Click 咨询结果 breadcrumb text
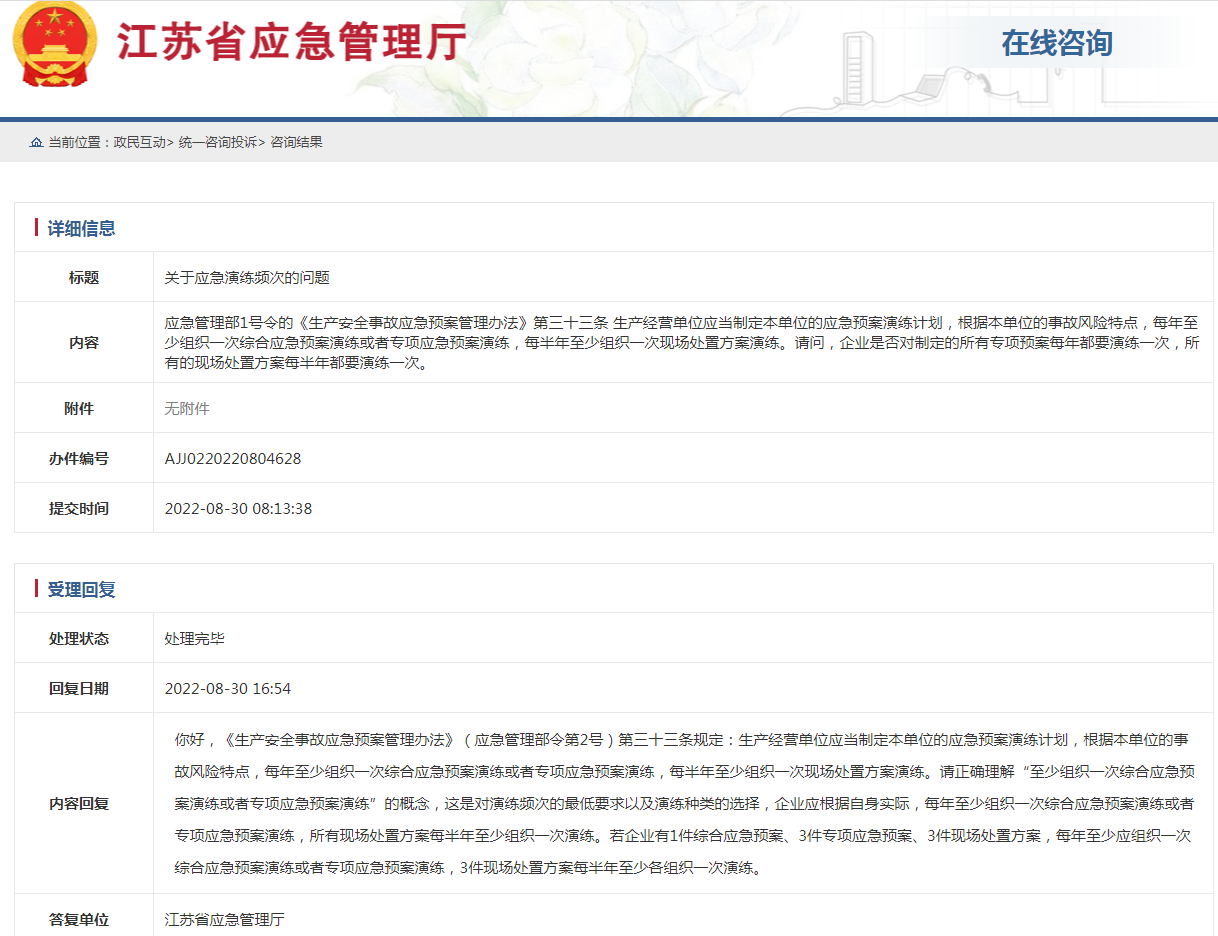 (296, 142)
